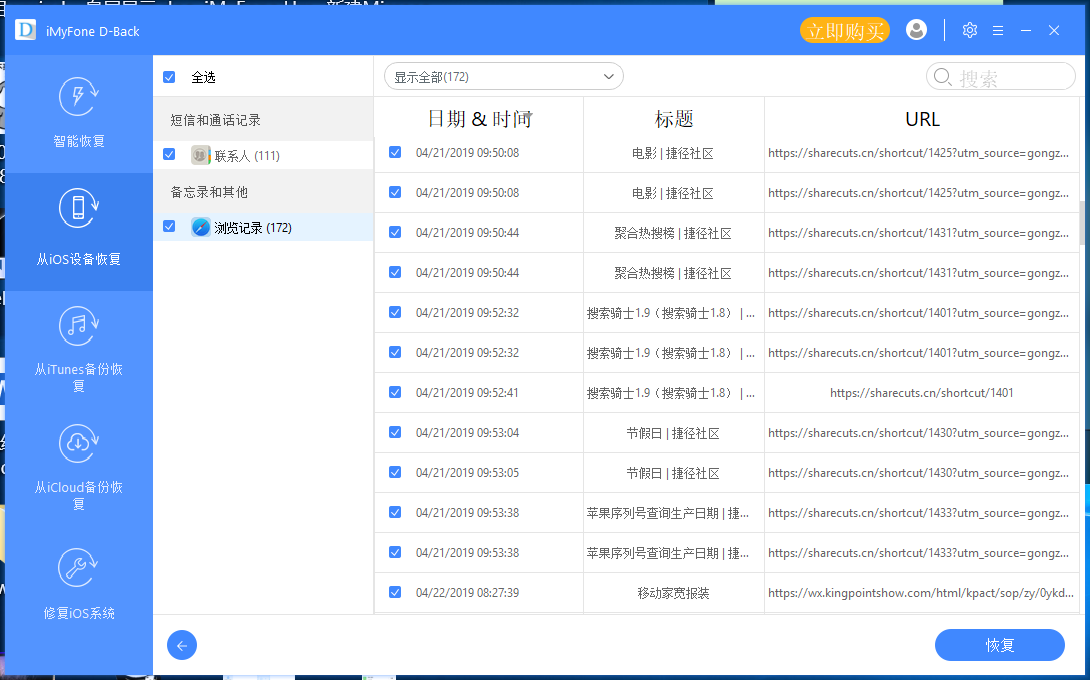
Task: Open Recover from iCloud Backup icon
Action: [x=78, y=444]
